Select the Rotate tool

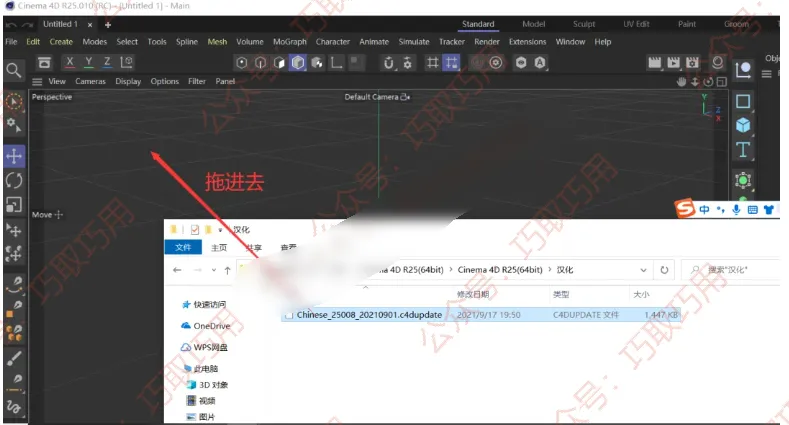coord(14,180)
